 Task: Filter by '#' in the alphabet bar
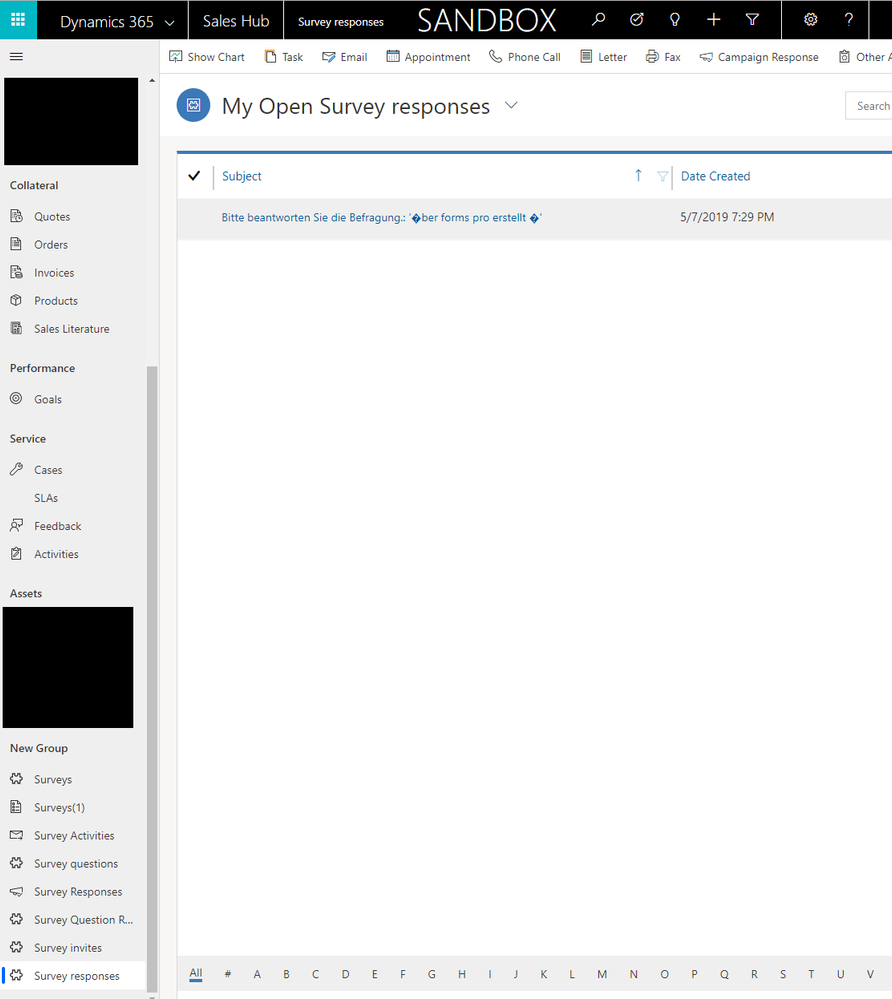227,974
